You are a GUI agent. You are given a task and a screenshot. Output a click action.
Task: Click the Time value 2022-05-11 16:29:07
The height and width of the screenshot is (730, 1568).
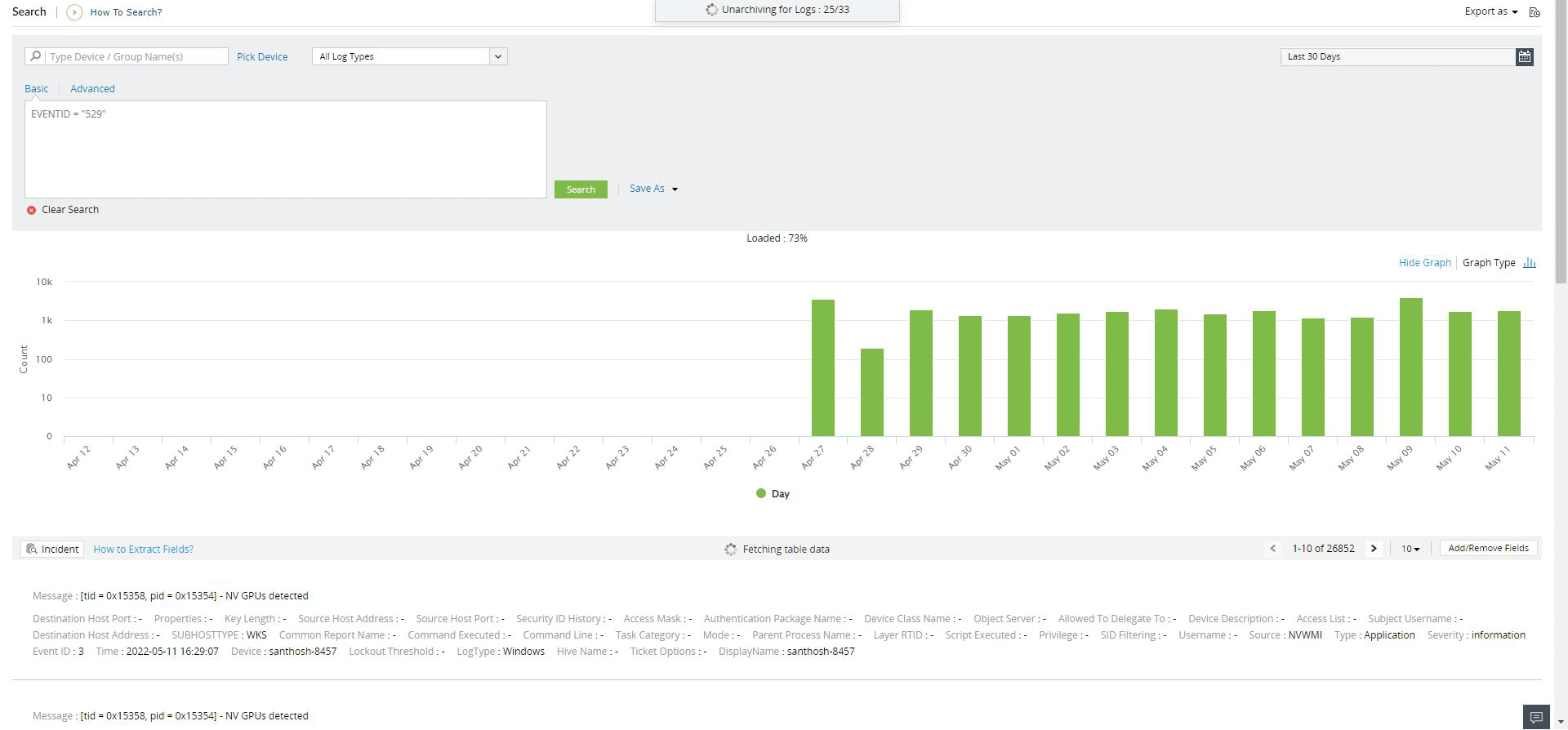coord(172,652)
